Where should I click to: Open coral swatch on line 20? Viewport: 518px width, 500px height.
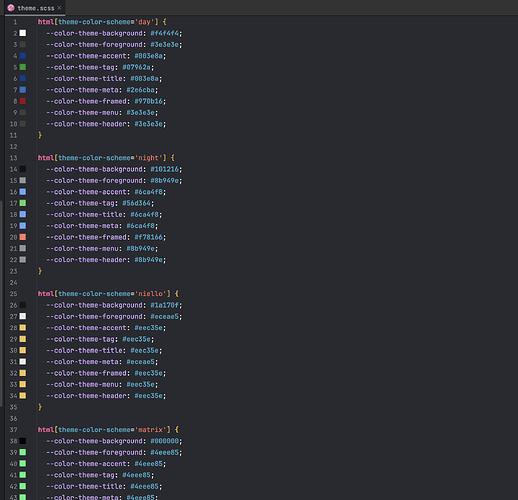[23, 237]
